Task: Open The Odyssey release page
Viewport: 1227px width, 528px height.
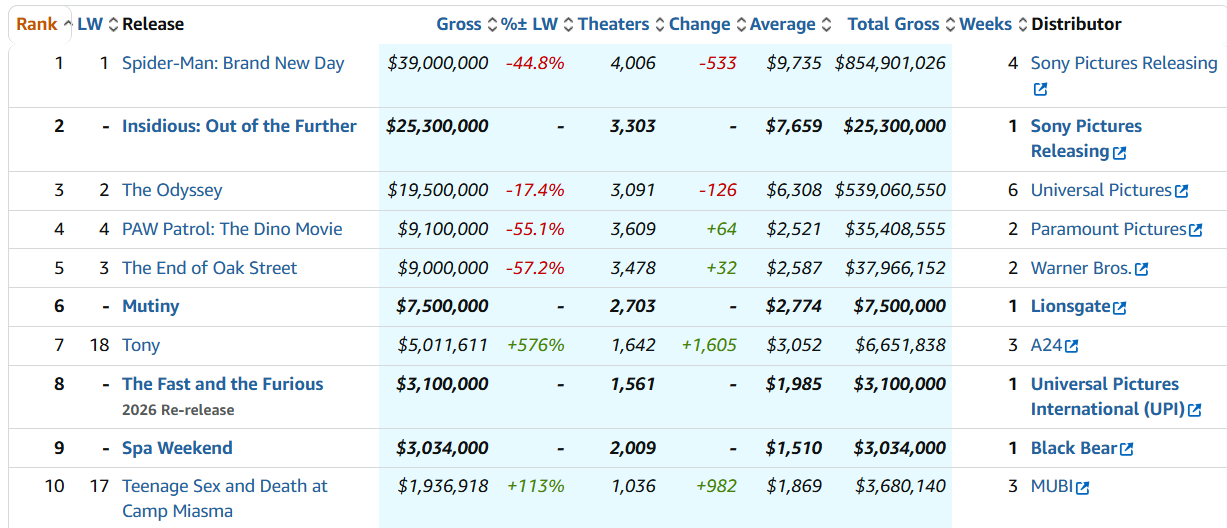Action: [x=172, y=190]
